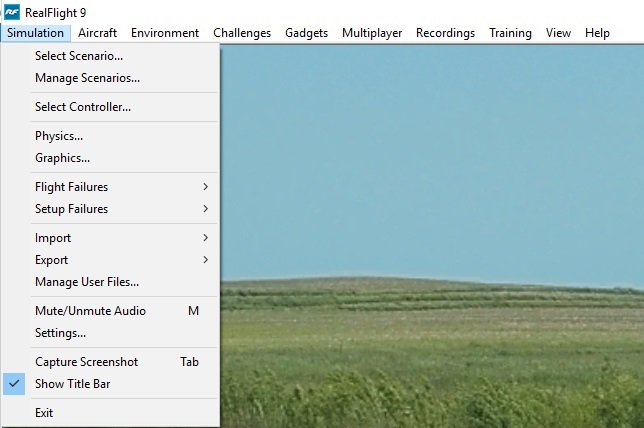Select Capture Screenshot menu entry
Image resolution: width=644 pixels, height=428 pixels.
coord(86,362)
